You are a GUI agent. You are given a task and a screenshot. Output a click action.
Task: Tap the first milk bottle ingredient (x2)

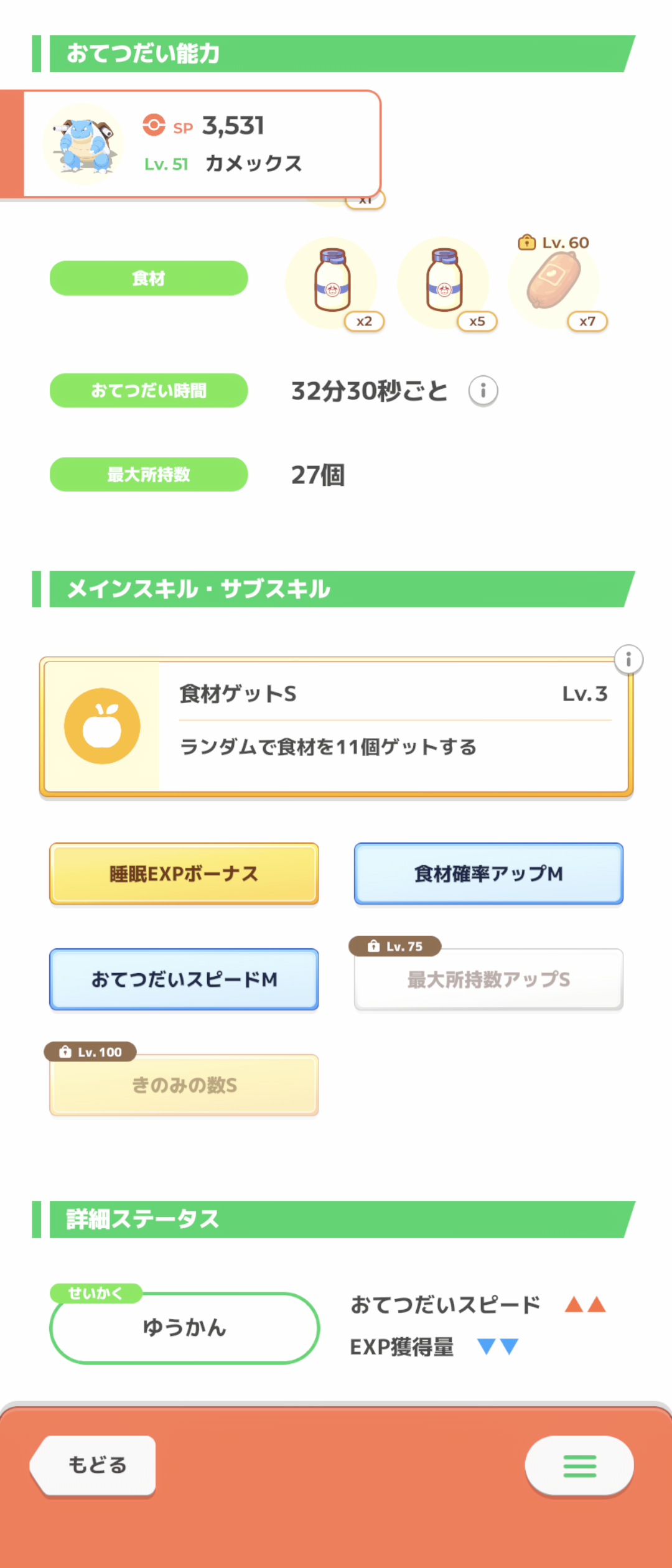pyautogui.click(x=332, y=281)
